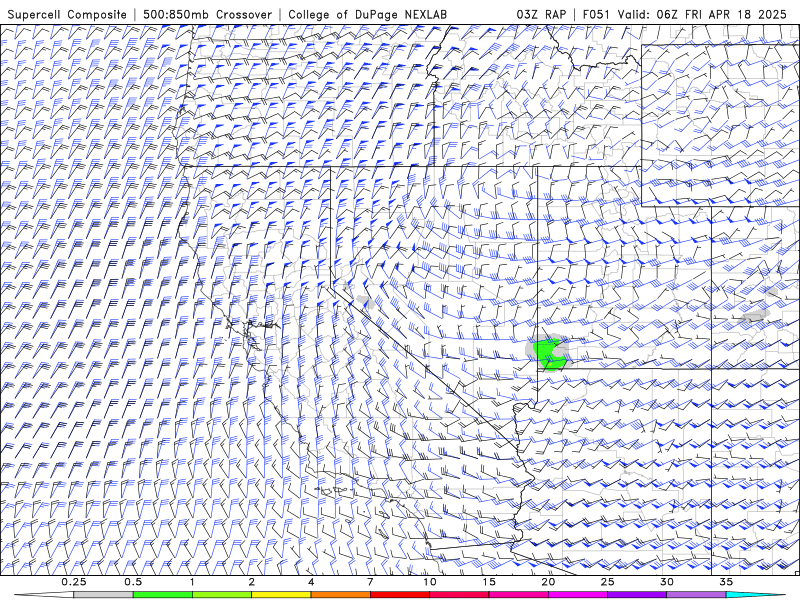The width and height of the screenshot is (800, 600).
Task: Click the green supercell composite blob
Action: (x=549, y=354)
